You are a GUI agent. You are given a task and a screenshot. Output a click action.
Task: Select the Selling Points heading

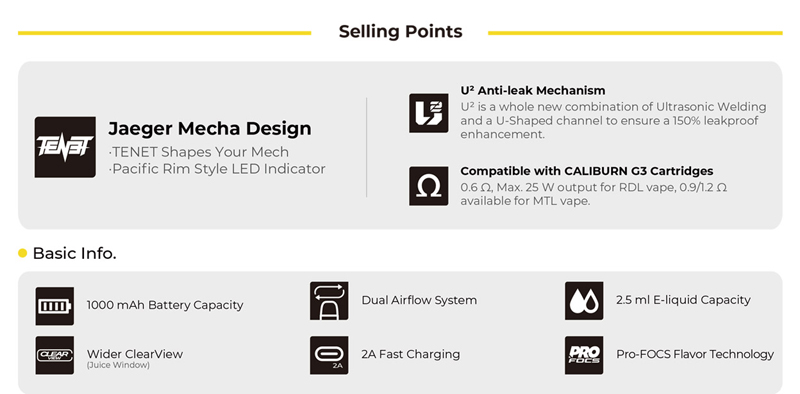tap(401, 32)
